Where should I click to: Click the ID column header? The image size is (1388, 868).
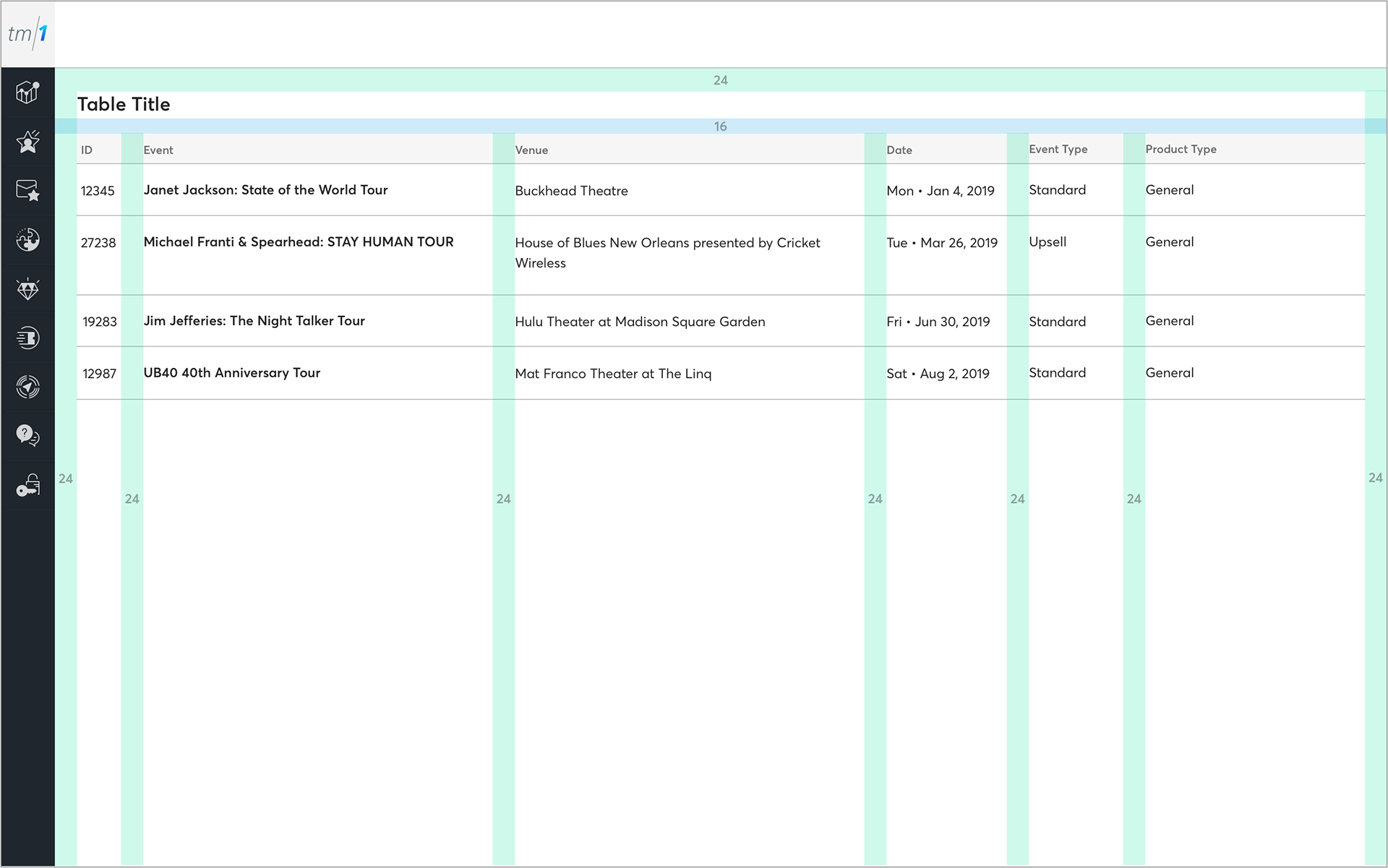(x=87, y=150)
